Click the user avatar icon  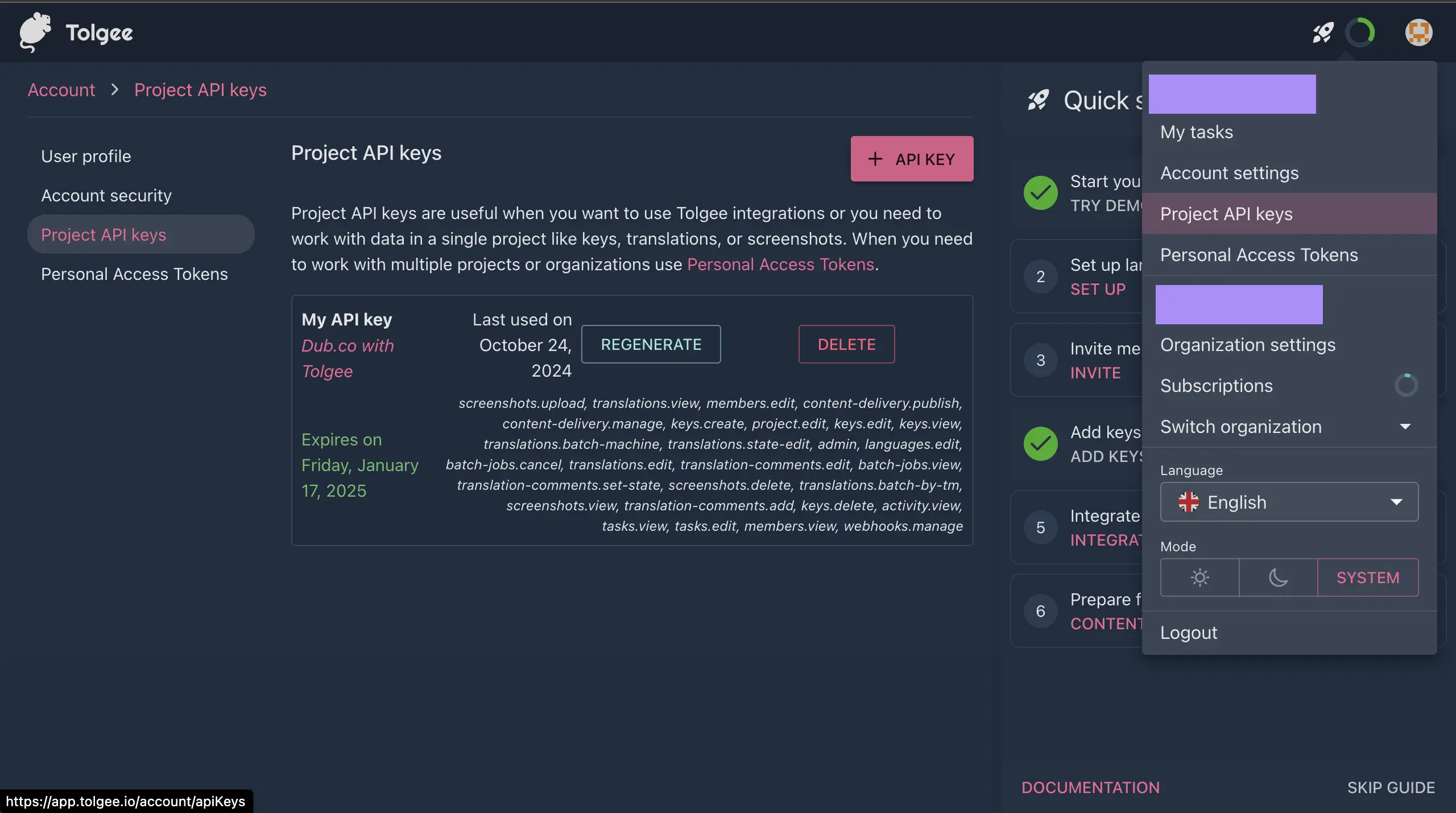pyautogui.click(x=1418, y=32)
